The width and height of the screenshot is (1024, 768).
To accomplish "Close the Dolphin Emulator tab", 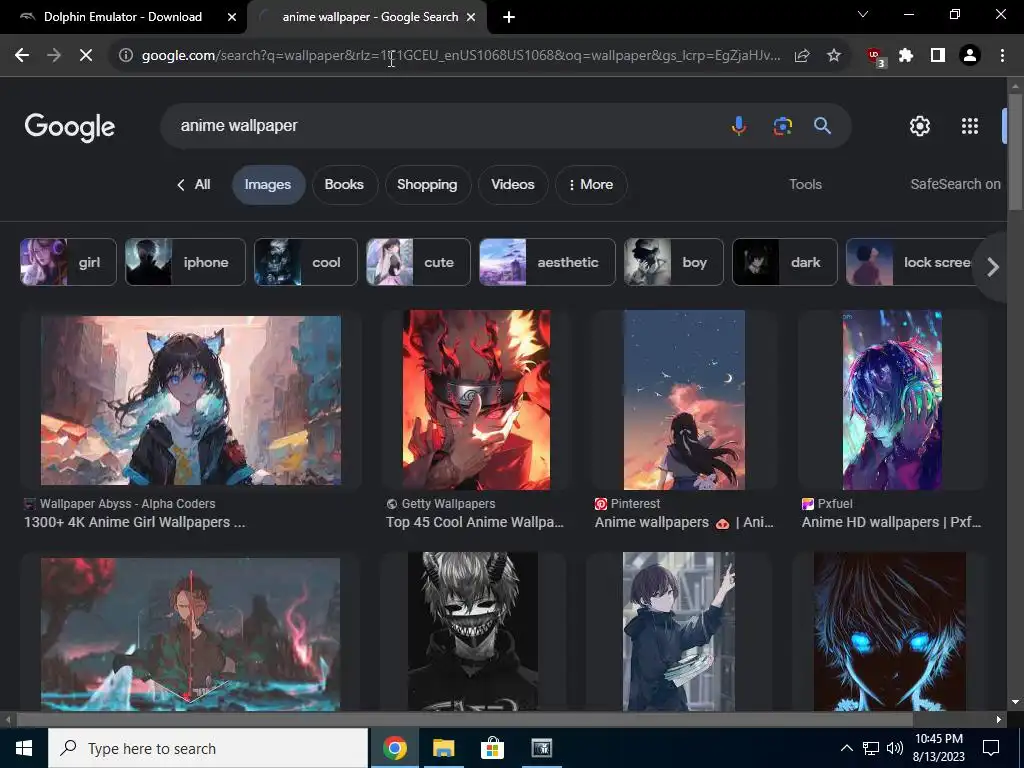I will tap(232, 17).
